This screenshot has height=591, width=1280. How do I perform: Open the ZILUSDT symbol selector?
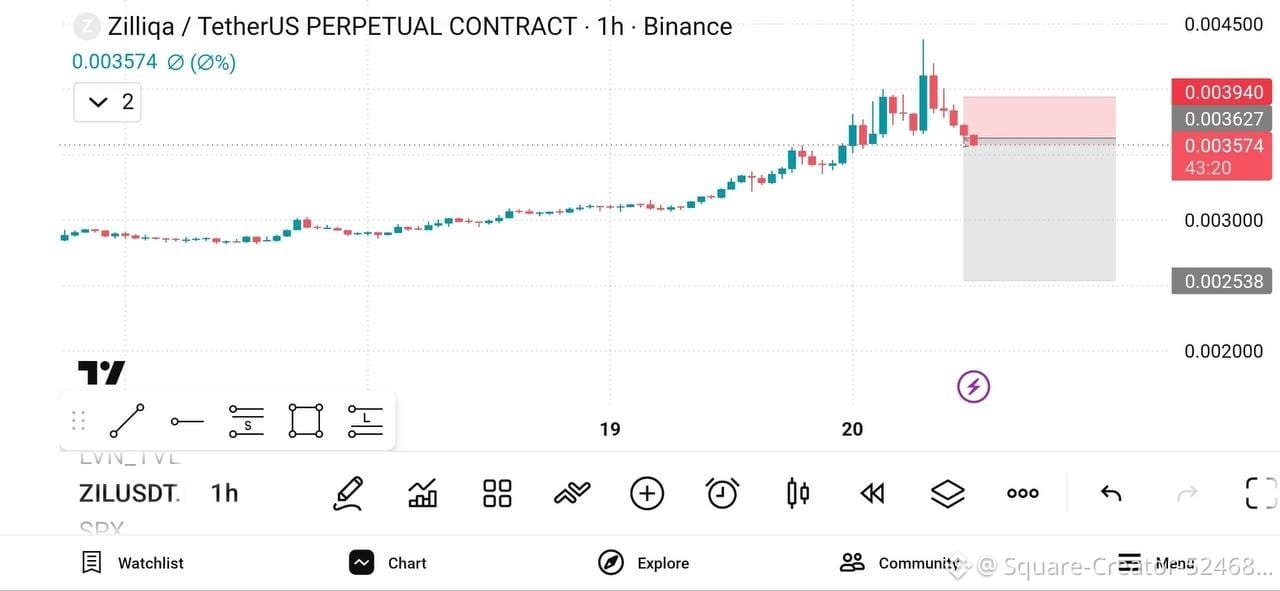coord(129,493)
